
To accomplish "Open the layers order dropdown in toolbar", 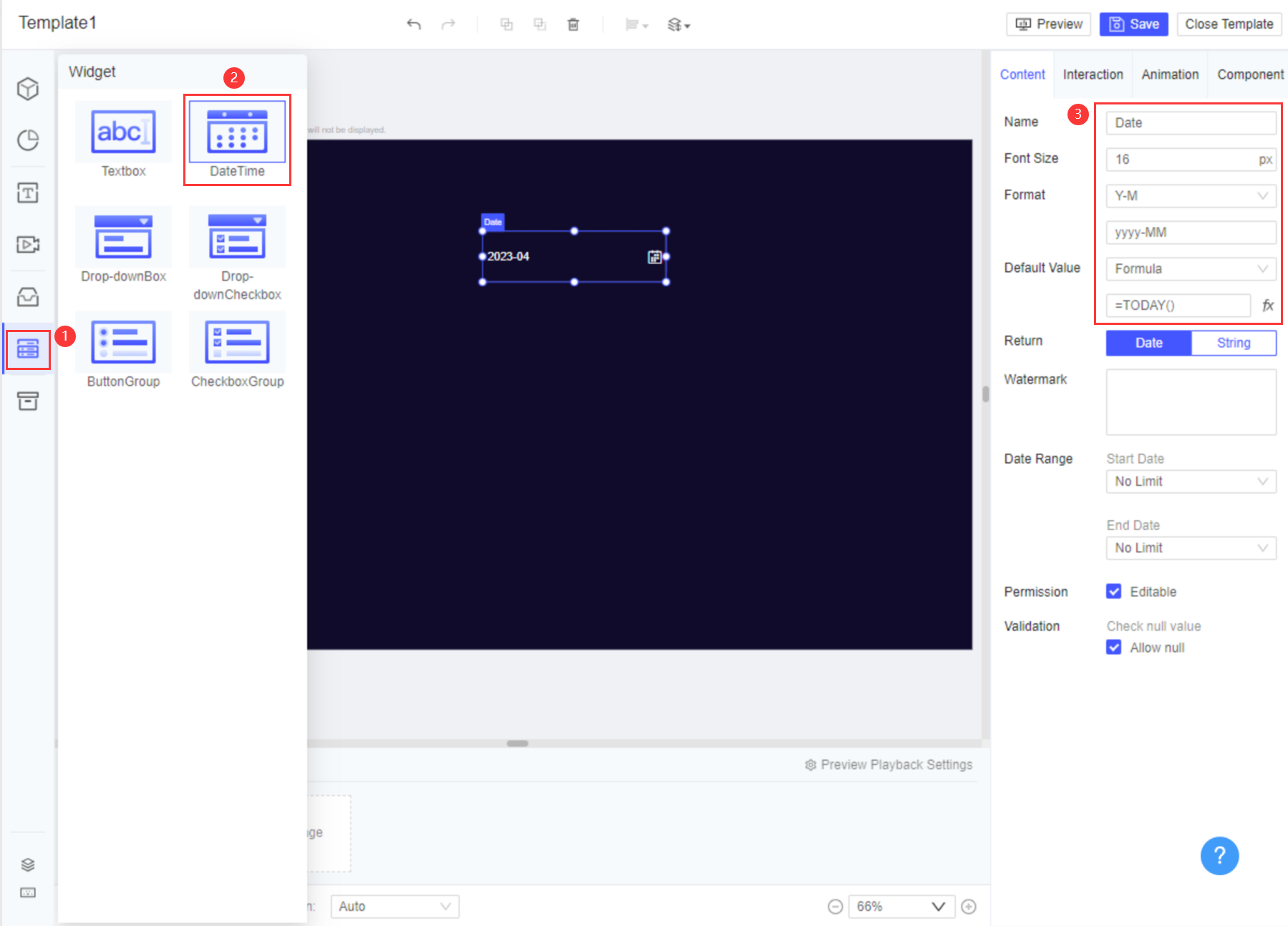I will [x=677, y=24].
